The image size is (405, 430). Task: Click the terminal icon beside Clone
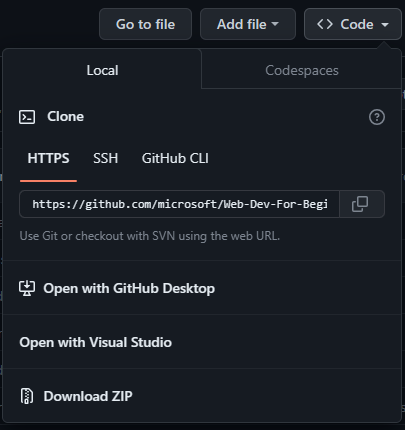(x=27, y=117)
